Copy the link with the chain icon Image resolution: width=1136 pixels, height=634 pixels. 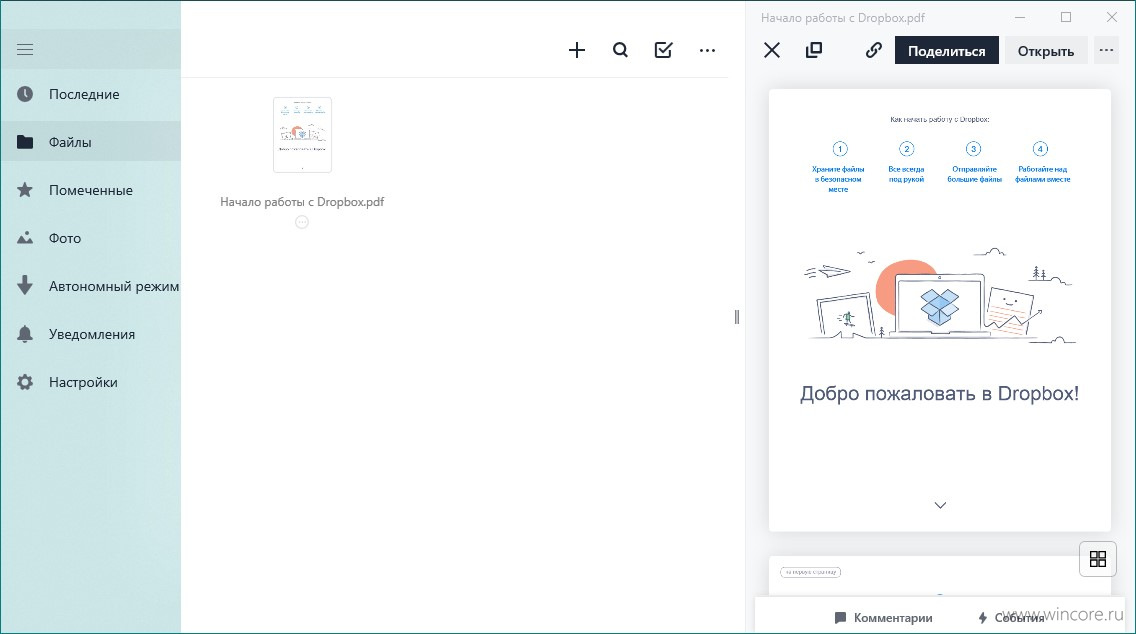point(874,50)
